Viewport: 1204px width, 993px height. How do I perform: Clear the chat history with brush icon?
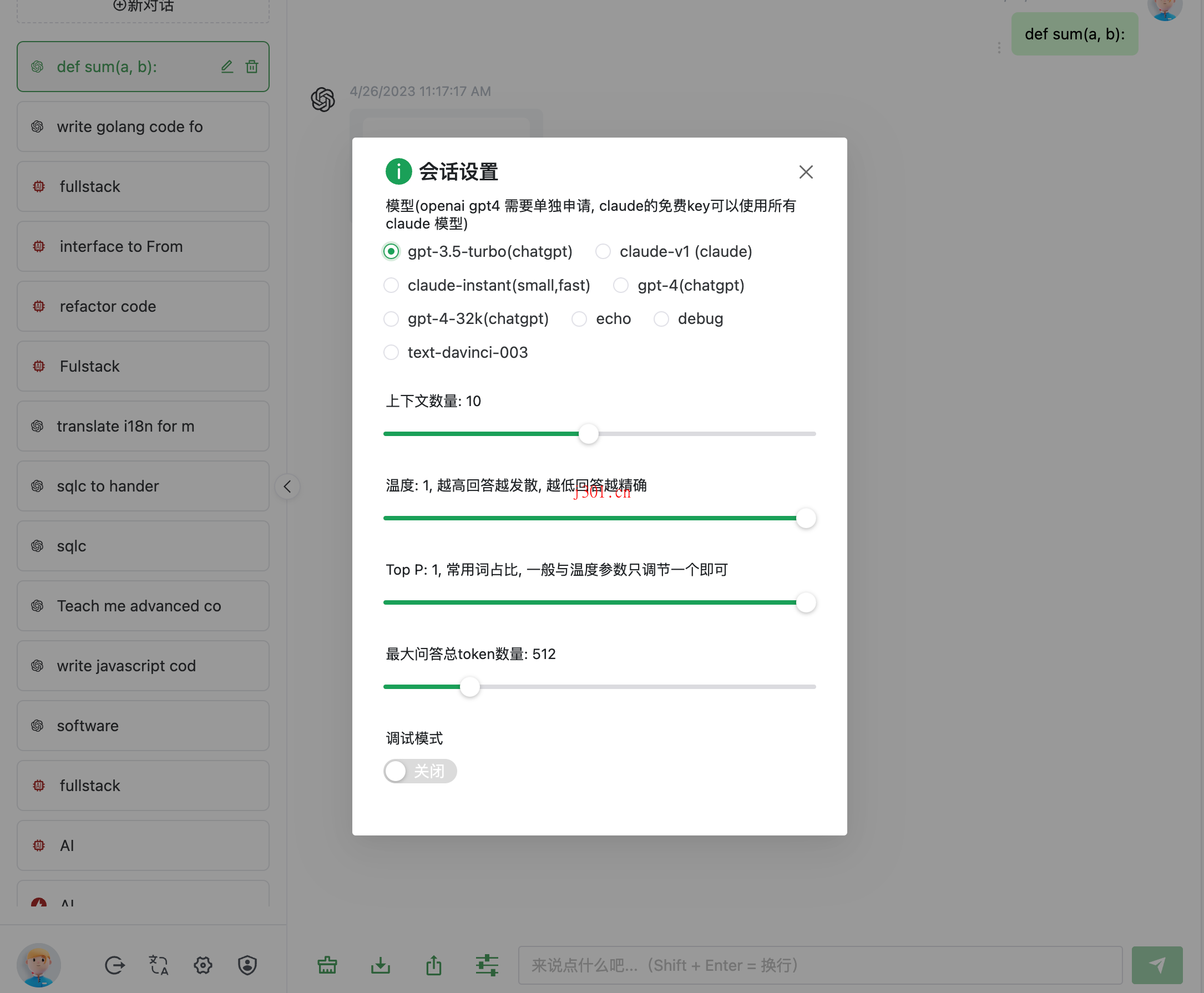(327, 965)
